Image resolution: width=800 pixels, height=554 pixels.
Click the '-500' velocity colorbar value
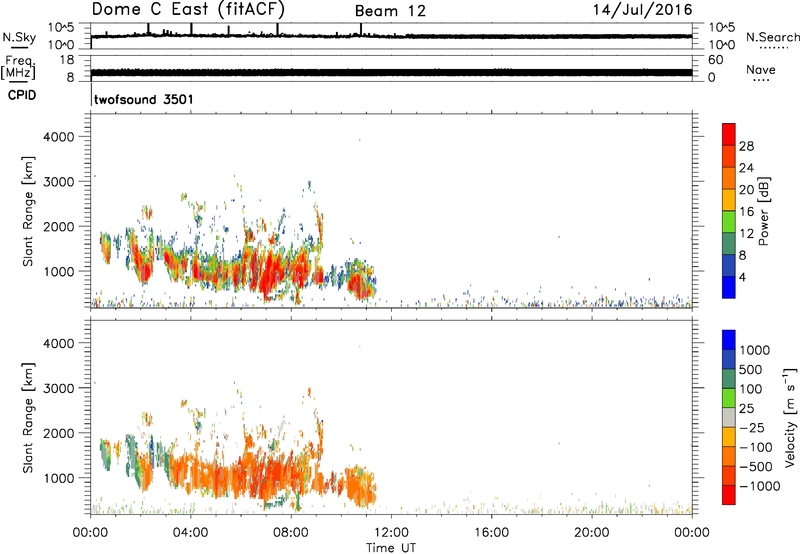(756, 467)
